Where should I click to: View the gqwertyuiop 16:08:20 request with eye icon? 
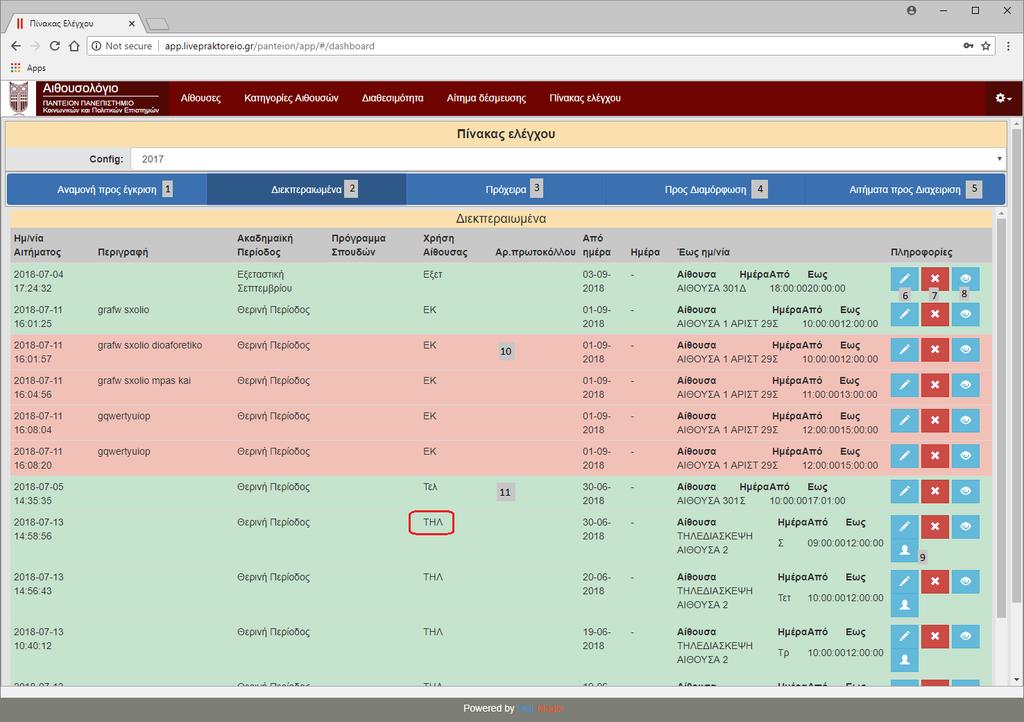coord(965,455)
